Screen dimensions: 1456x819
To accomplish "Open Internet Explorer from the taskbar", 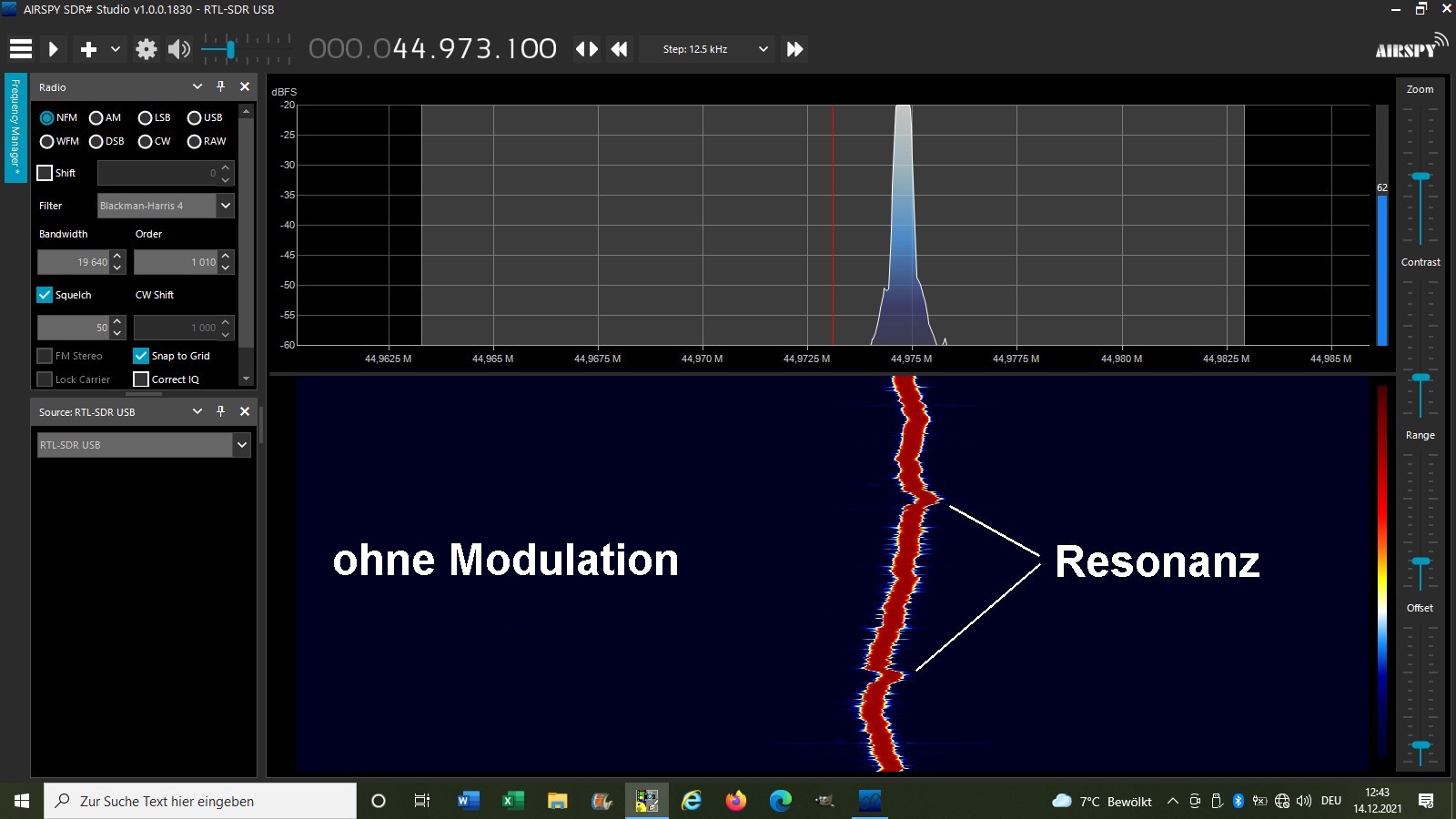I will [692, 801].
